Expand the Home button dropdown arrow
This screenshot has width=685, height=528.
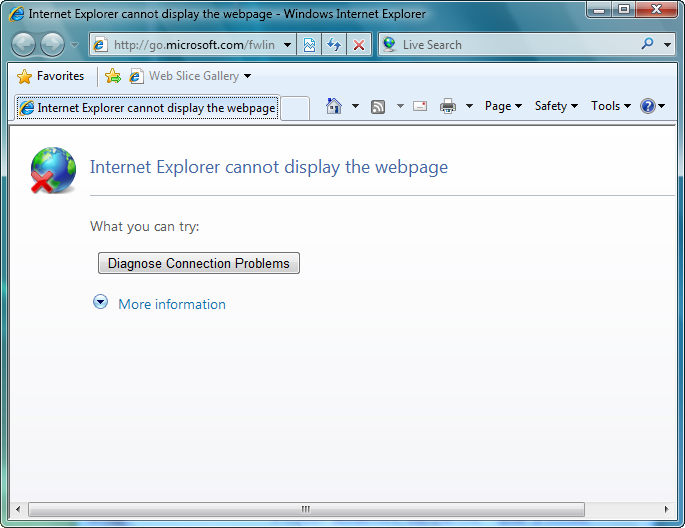point(355,106)
